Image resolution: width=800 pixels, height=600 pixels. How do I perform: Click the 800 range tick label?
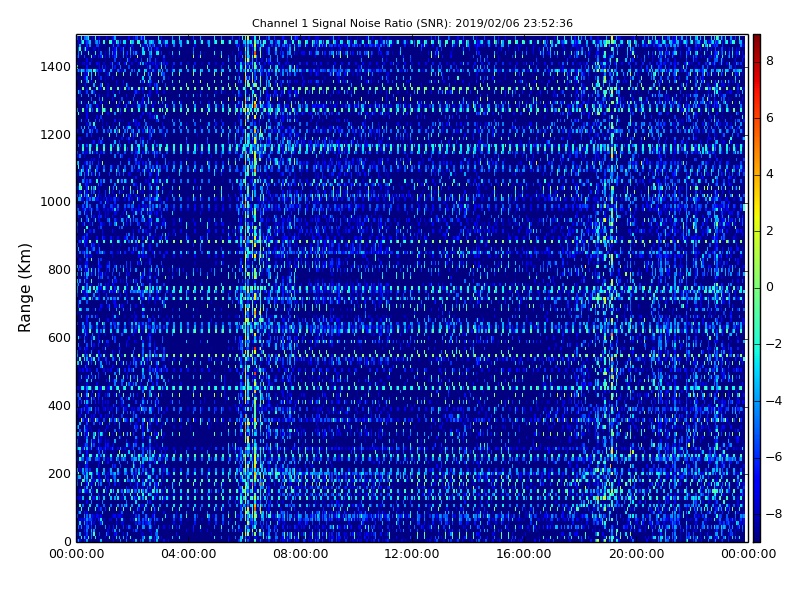59,270
